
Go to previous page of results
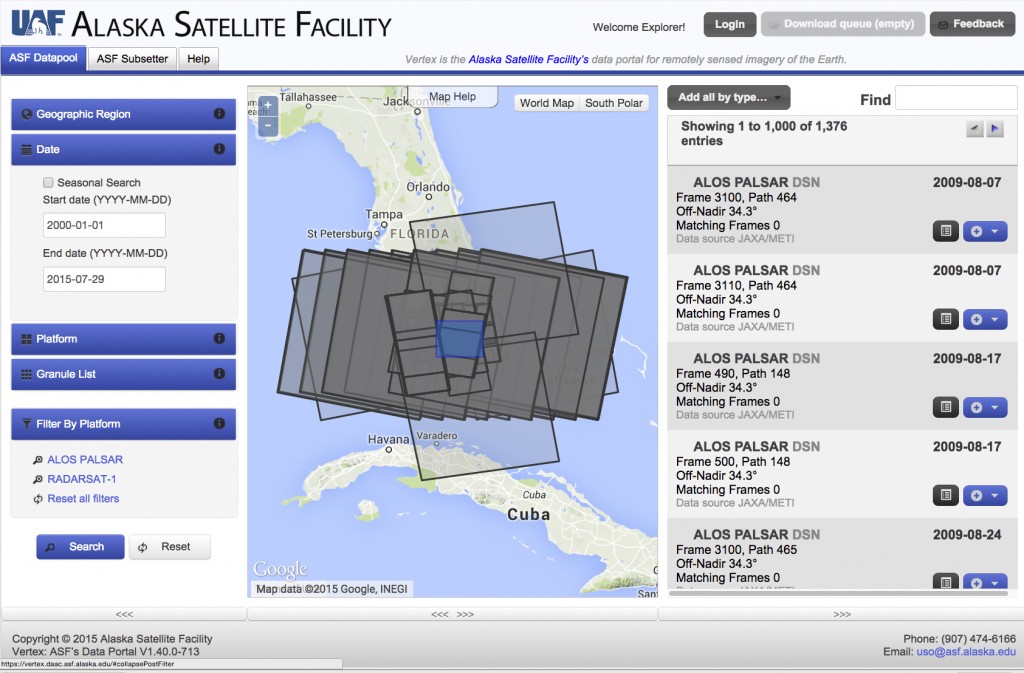pyautogui.click(x=975, y=129)
